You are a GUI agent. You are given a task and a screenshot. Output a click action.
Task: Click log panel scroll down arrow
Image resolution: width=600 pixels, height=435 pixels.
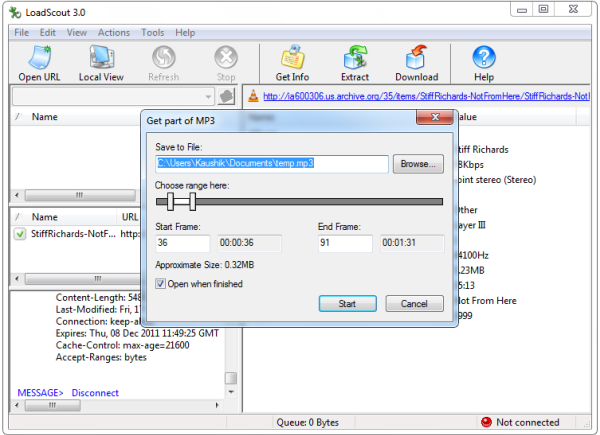coord(231,392)
